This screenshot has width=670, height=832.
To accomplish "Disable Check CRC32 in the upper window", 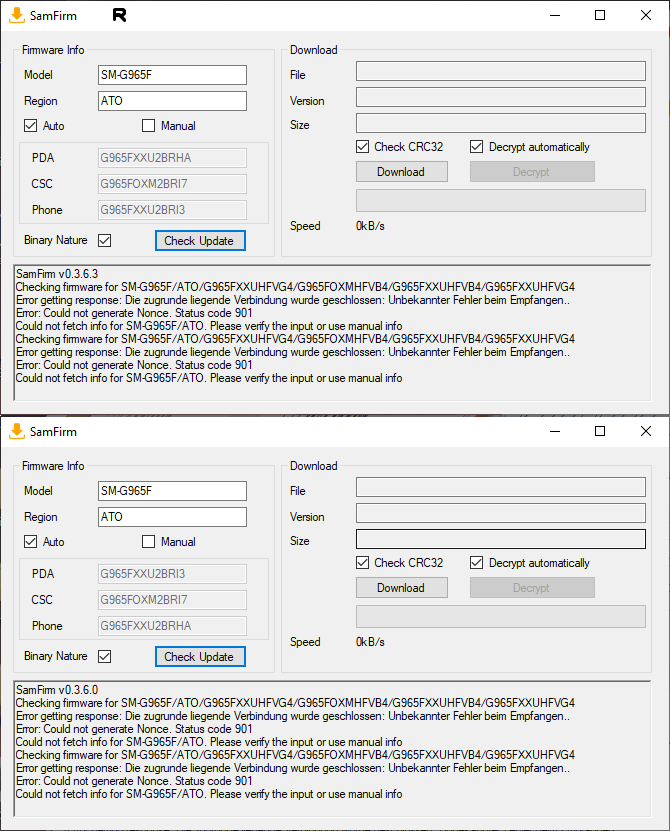I will [363, 147].
